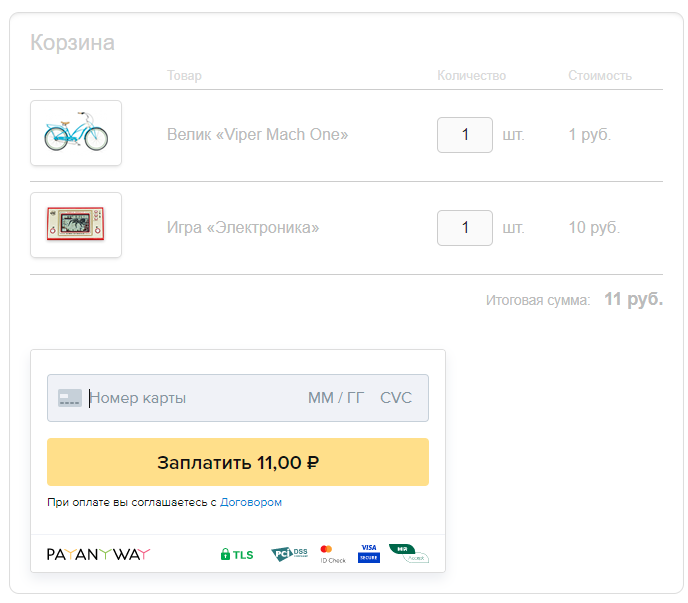The width and height of the screenshot is (688, 603).
Task: Open the Договором agreement link
Action: (251, 502)
